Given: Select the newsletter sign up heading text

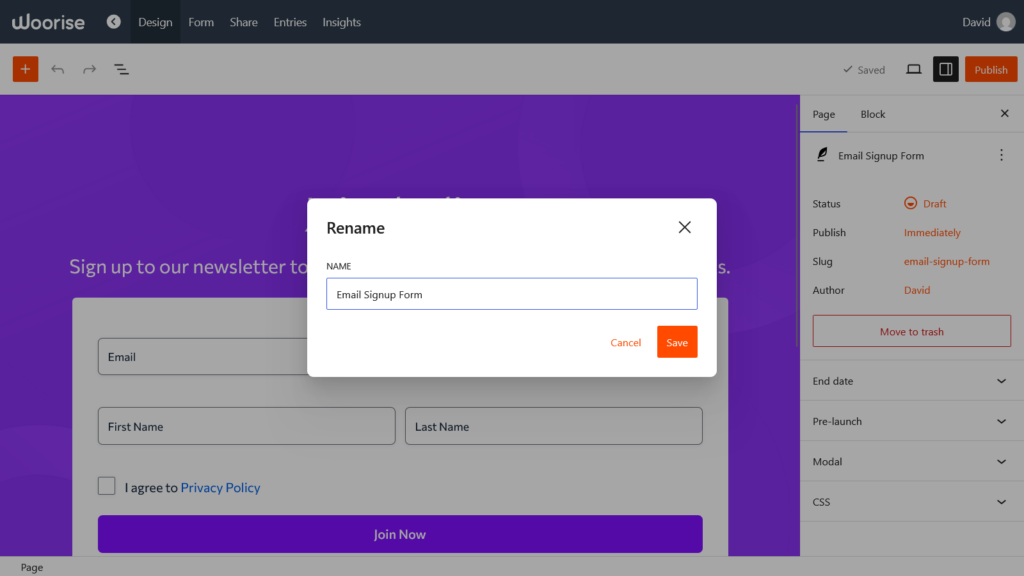Looking at the screenshot, I should coord(188,266).
